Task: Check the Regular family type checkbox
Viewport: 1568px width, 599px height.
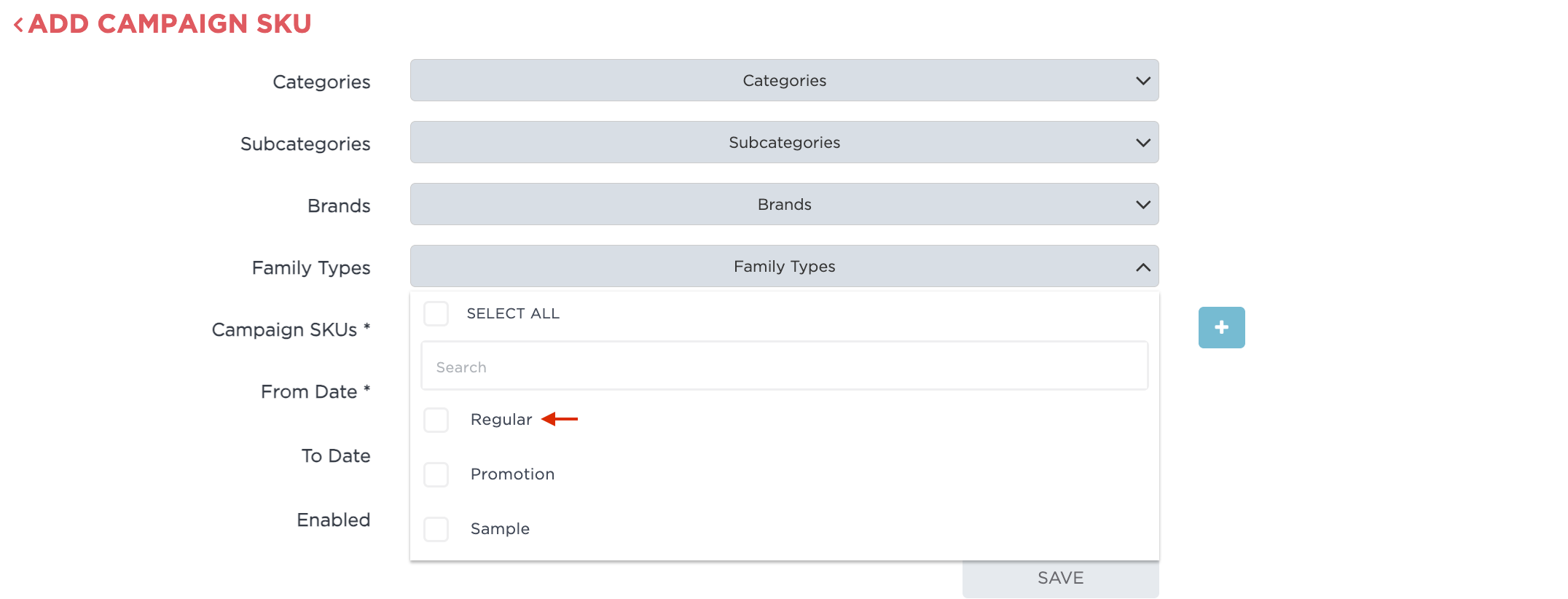Action: pyautogui.click(x=436, y=420)
